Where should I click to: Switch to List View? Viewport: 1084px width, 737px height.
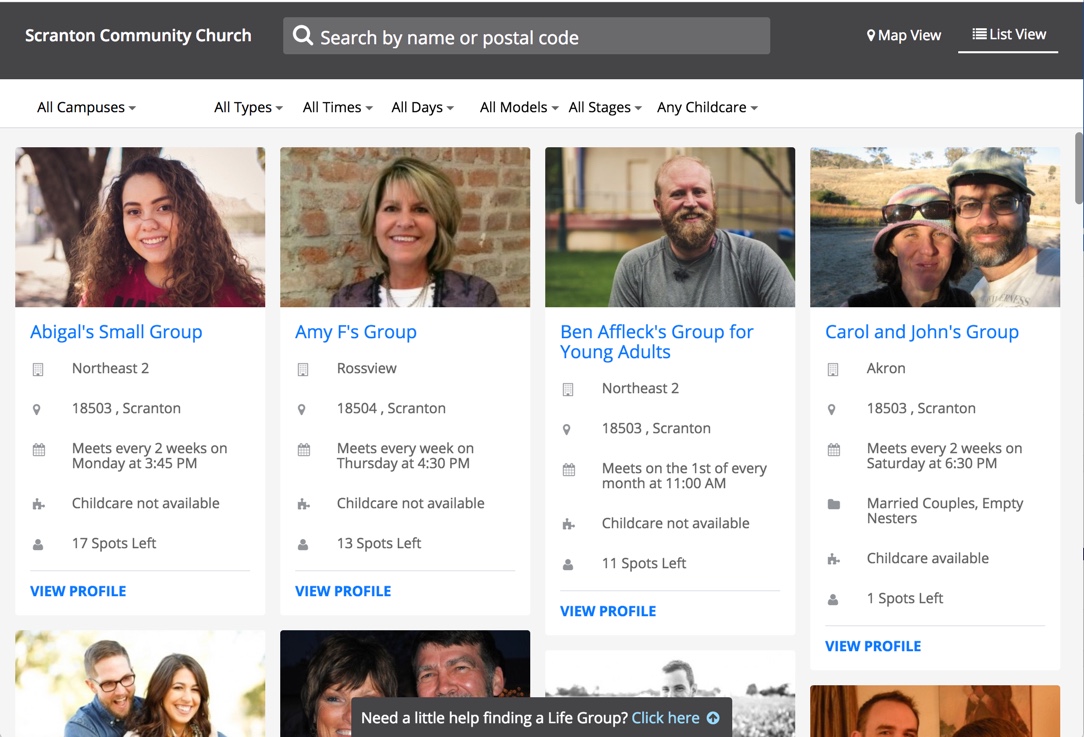[x=1009, y=34]
